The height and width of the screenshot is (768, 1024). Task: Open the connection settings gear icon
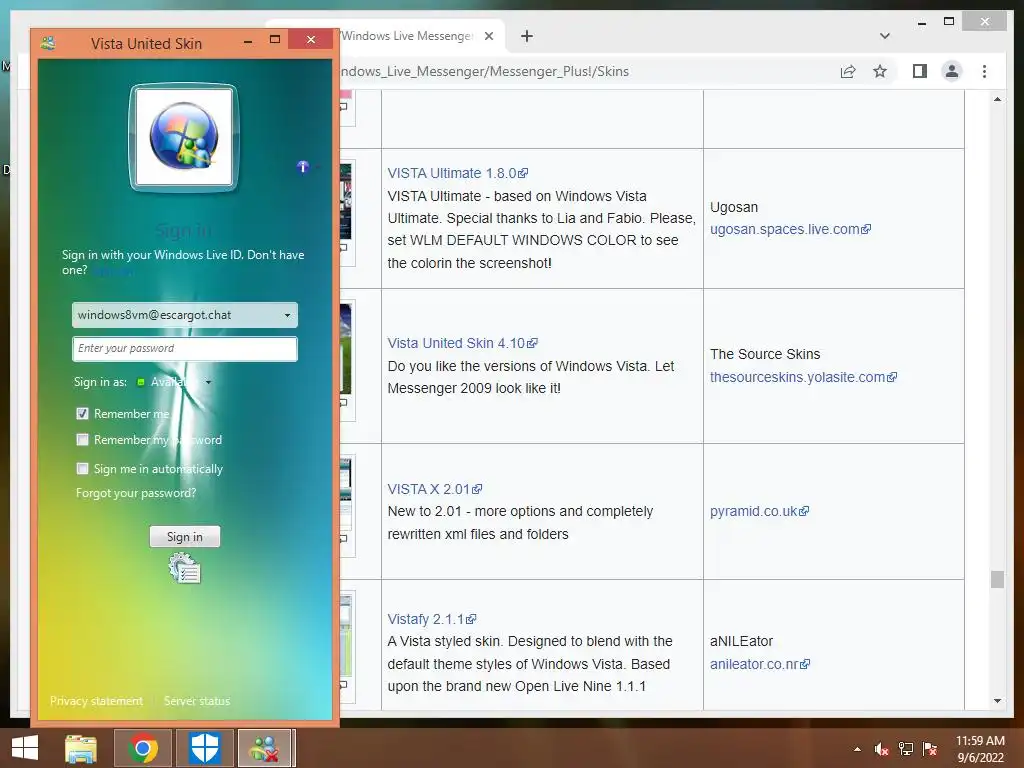185,568
